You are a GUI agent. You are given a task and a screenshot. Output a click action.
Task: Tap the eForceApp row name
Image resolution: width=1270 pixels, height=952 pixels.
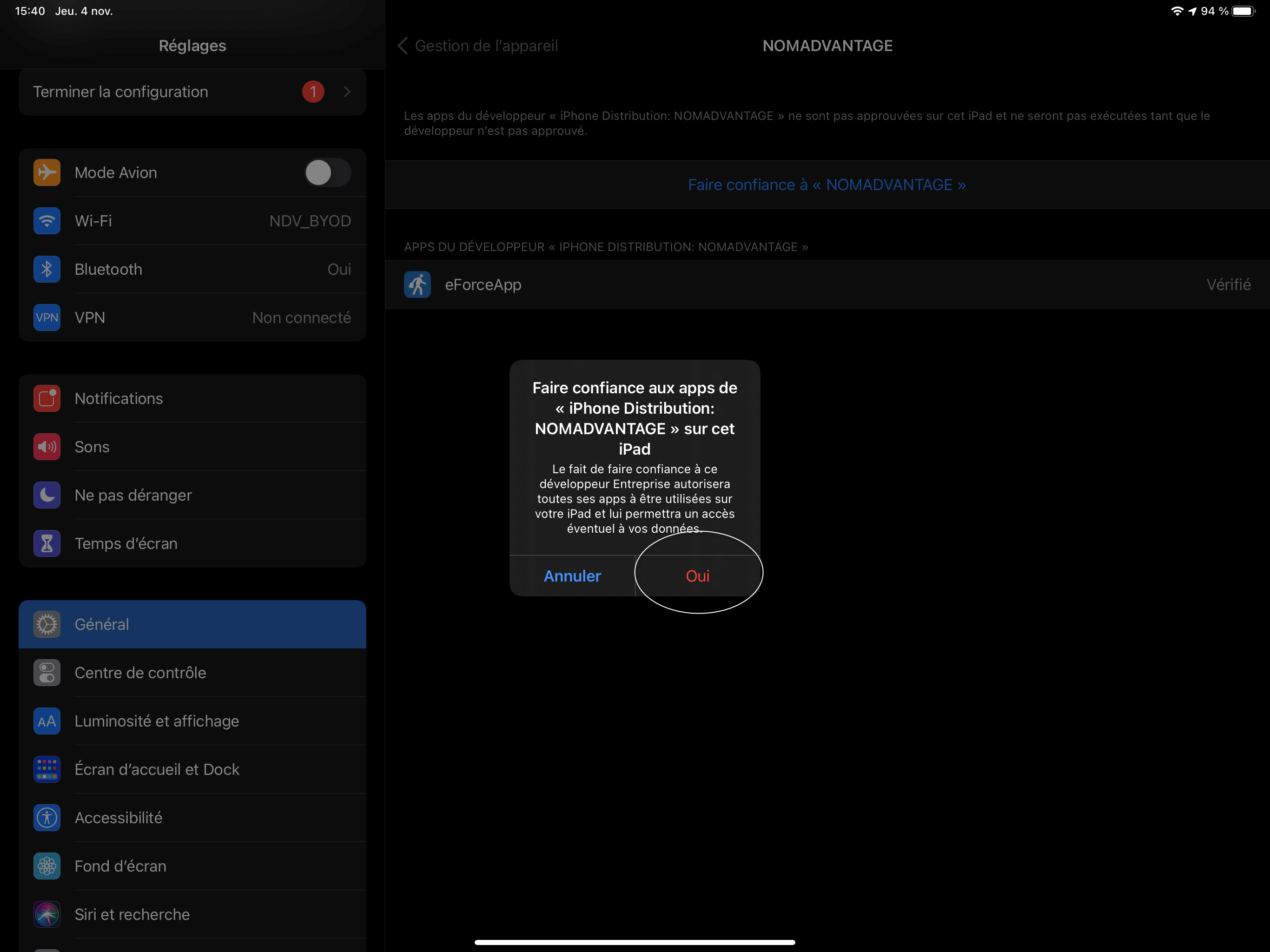(483, 285)
